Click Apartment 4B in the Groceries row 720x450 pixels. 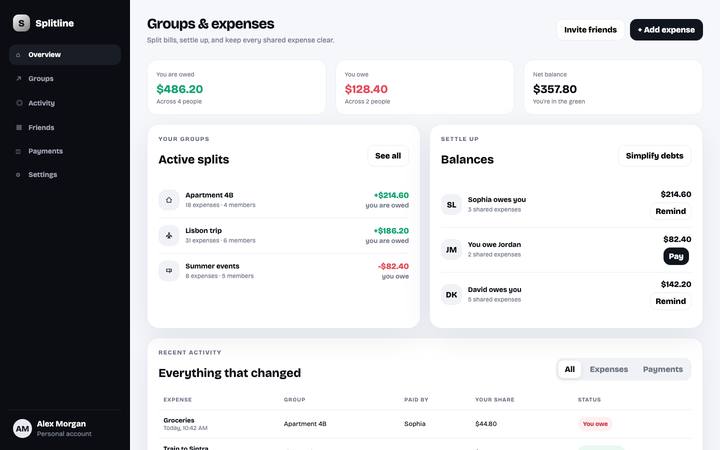point(305,424)
